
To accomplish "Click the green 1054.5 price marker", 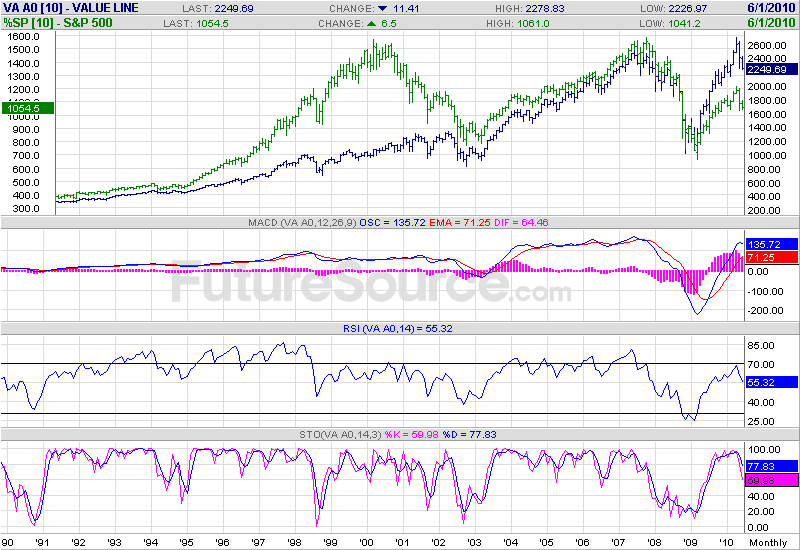I will (28, 108).
